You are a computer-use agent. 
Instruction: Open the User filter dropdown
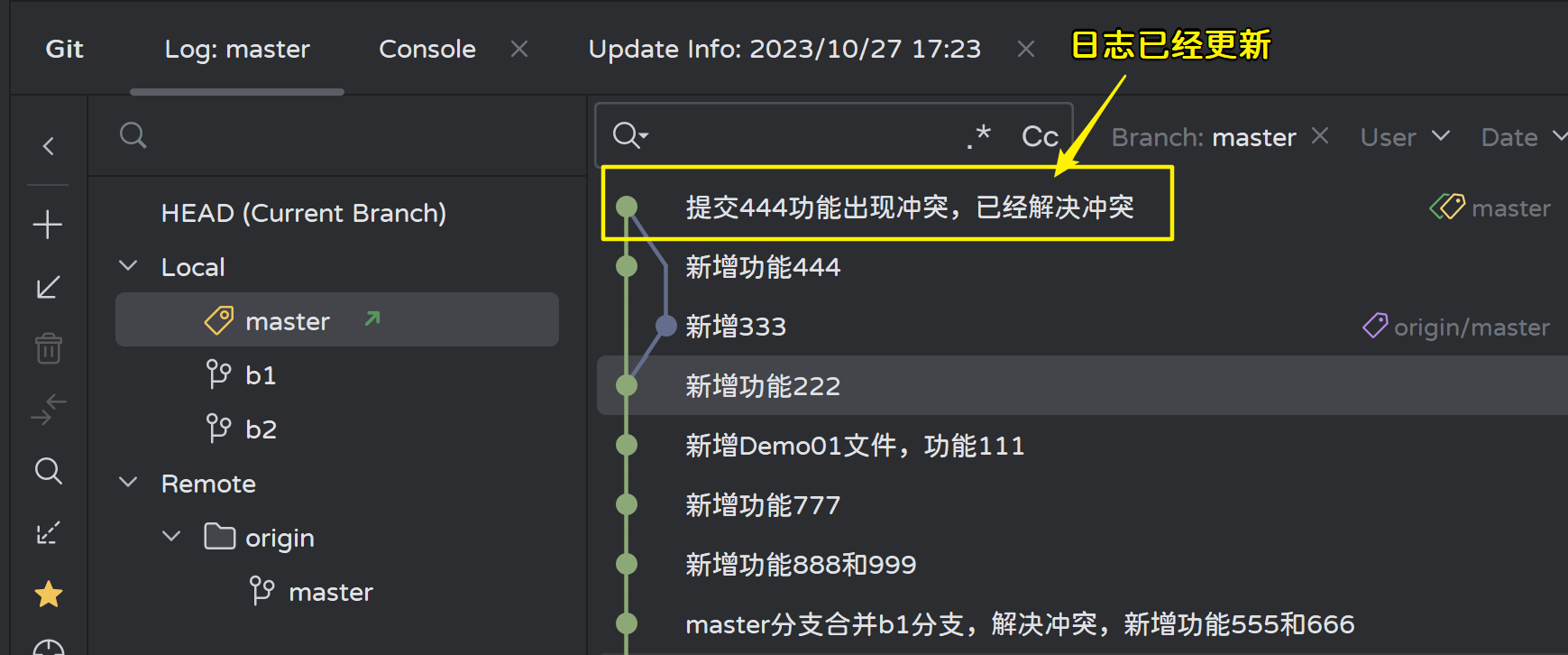pos(1405,137)
